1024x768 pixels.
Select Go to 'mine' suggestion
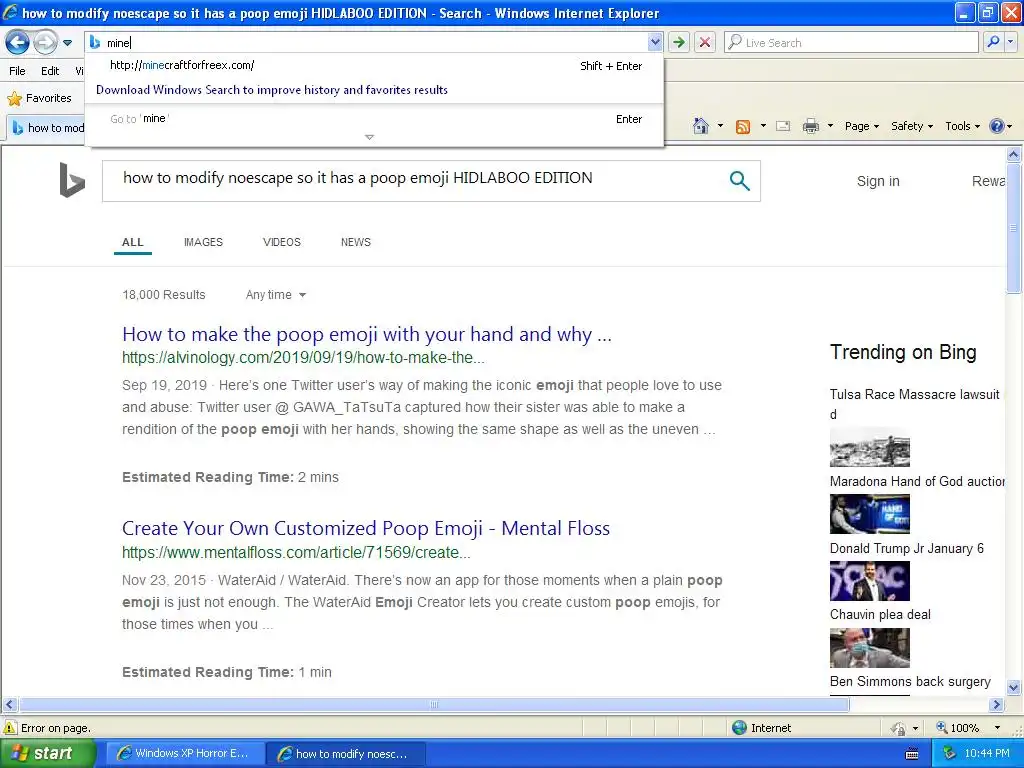tap(374, 119)
